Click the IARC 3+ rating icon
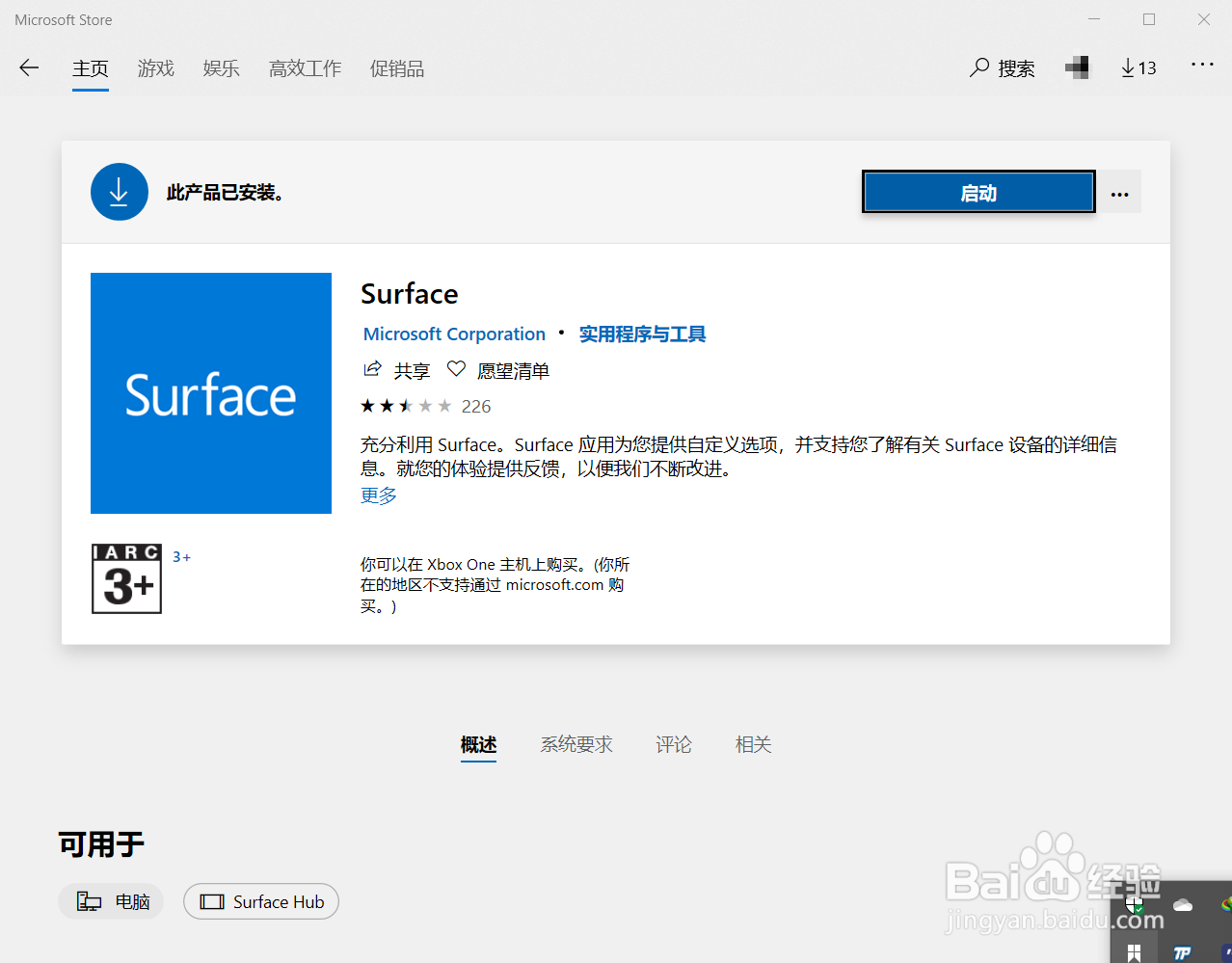Viewport: 1232px width, 963px height. [126, 578]
